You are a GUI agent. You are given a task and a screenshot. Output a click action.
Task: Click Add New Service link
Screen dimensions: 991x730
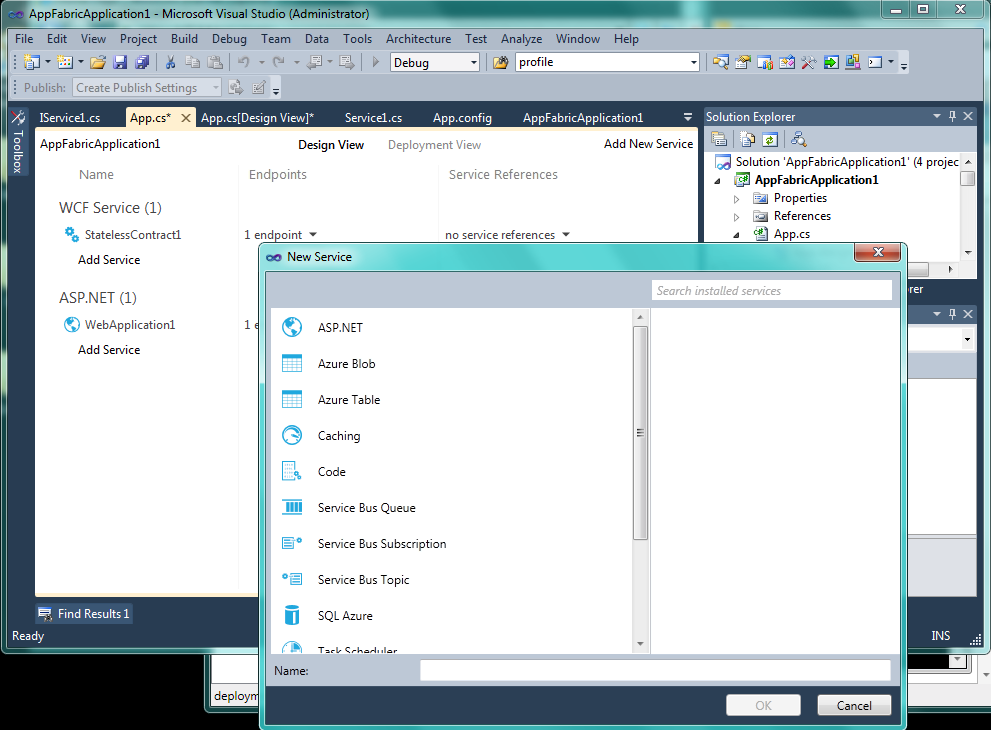point(648,144)
